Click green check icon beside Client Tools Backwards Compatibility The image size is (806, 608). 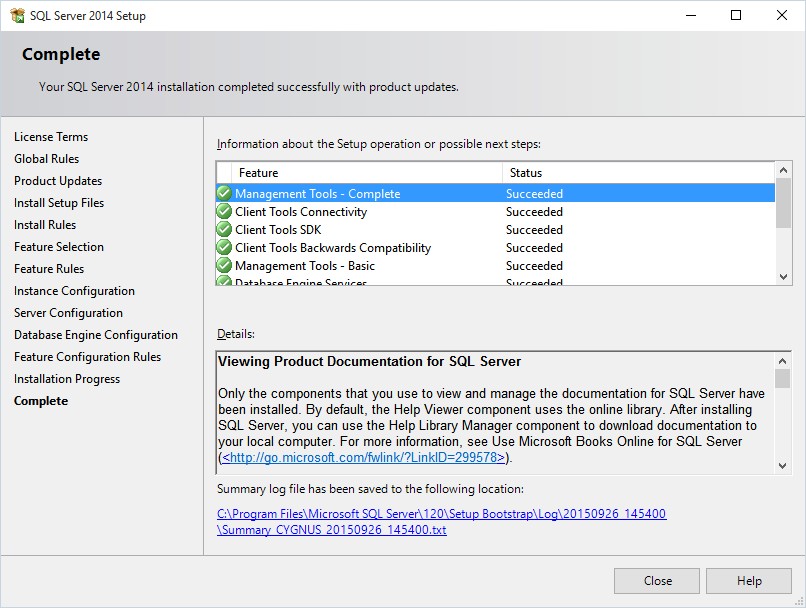tap(224, 247)
